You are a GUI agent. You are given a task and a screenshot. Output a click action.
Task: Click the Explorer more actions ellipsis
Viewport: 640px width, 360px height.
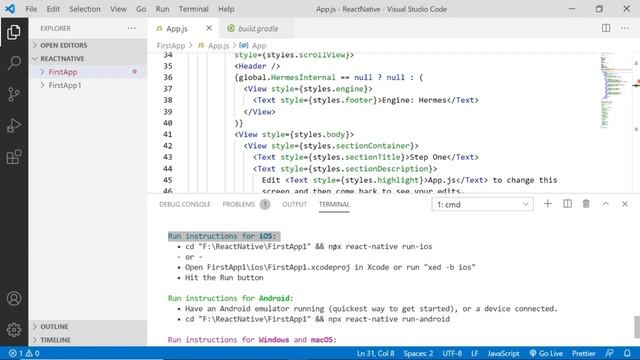pyautogui.click(x=131, y=28)
